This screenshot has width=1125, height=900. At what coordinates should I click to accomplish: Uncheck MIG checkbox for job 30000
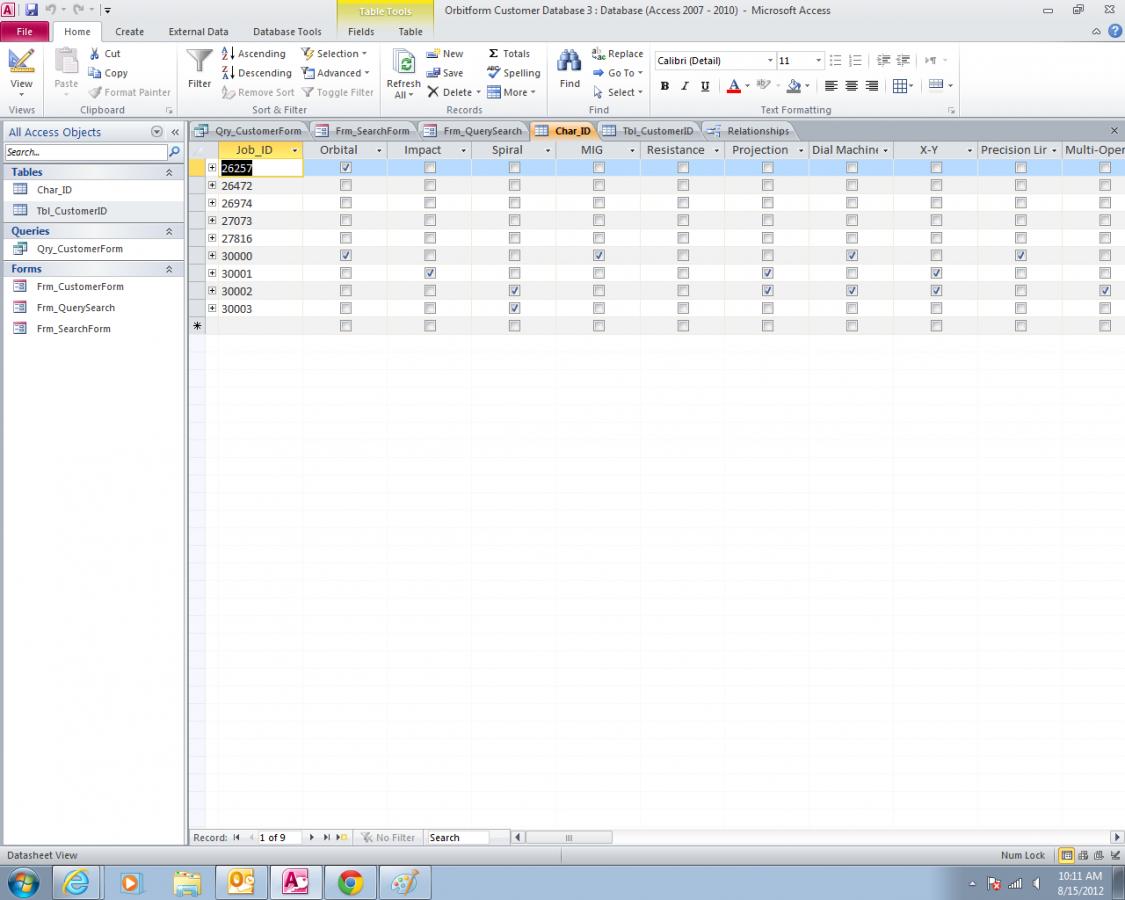[x=599, y=256]
